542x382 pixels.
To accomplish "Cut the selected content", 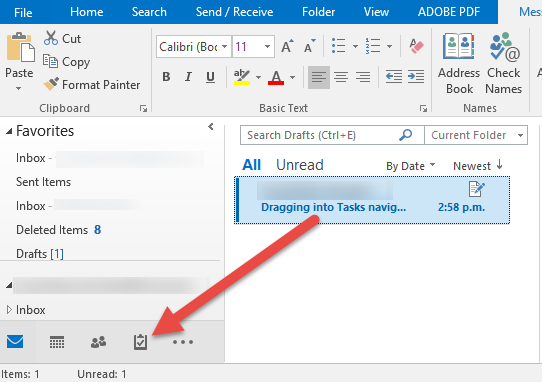I will click(x=62, y=38).
